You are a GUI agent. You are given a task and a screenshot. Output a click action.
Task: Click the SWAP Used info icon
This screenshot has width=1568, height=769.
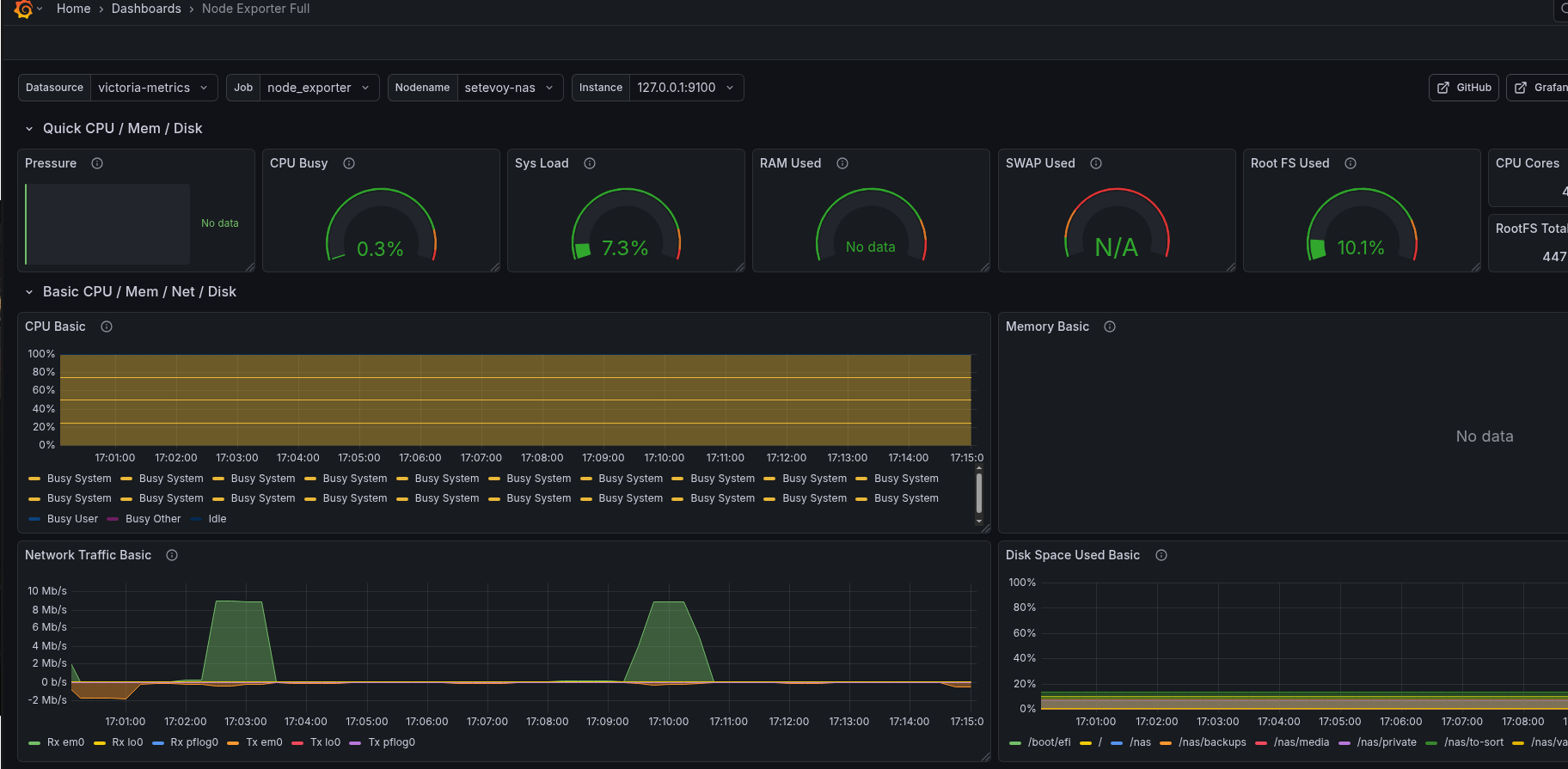1096,163
